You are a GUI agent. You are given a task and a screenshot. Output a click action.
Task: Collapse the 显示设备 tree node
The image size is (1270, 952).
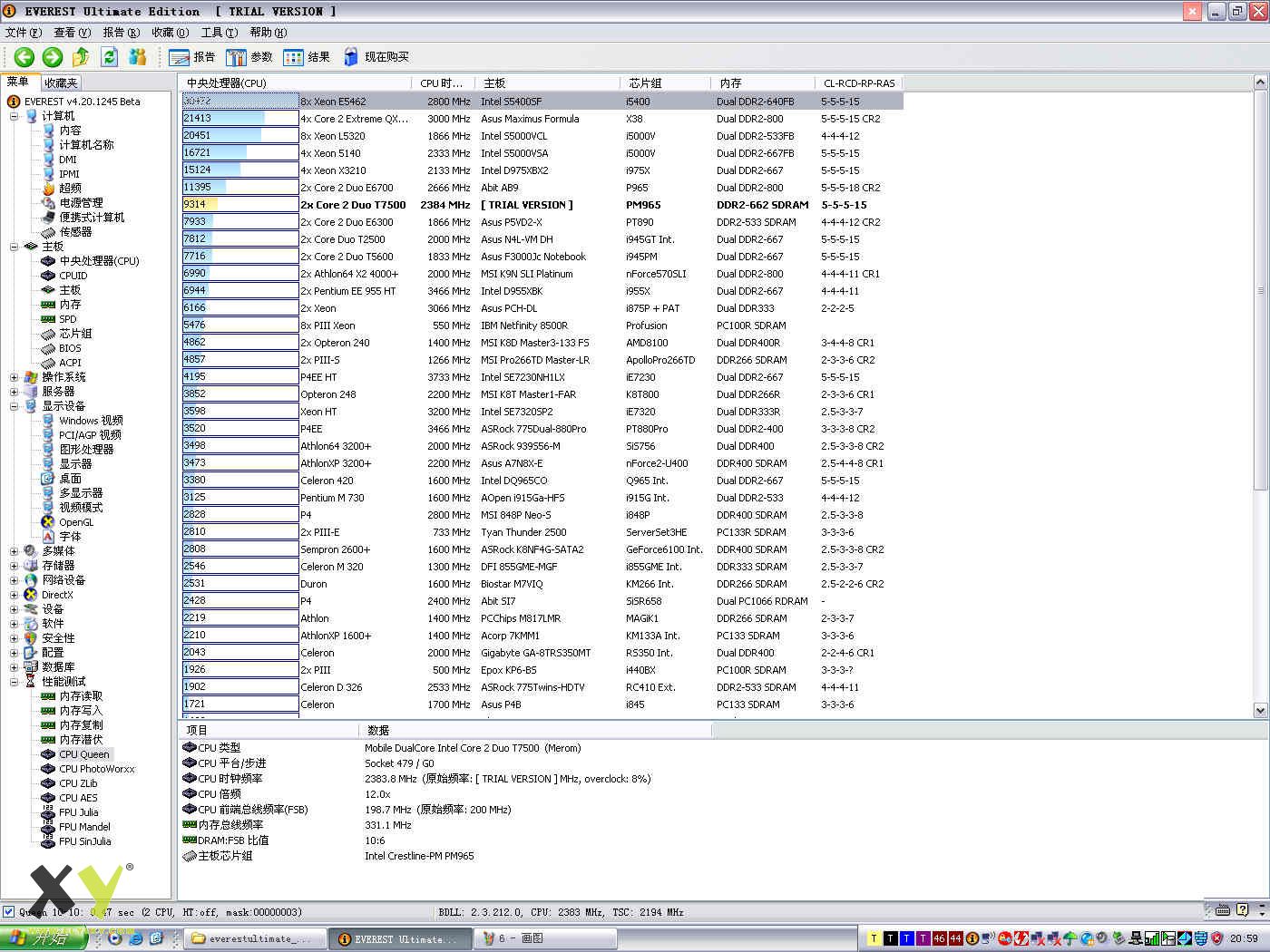[x=14, y=406]
